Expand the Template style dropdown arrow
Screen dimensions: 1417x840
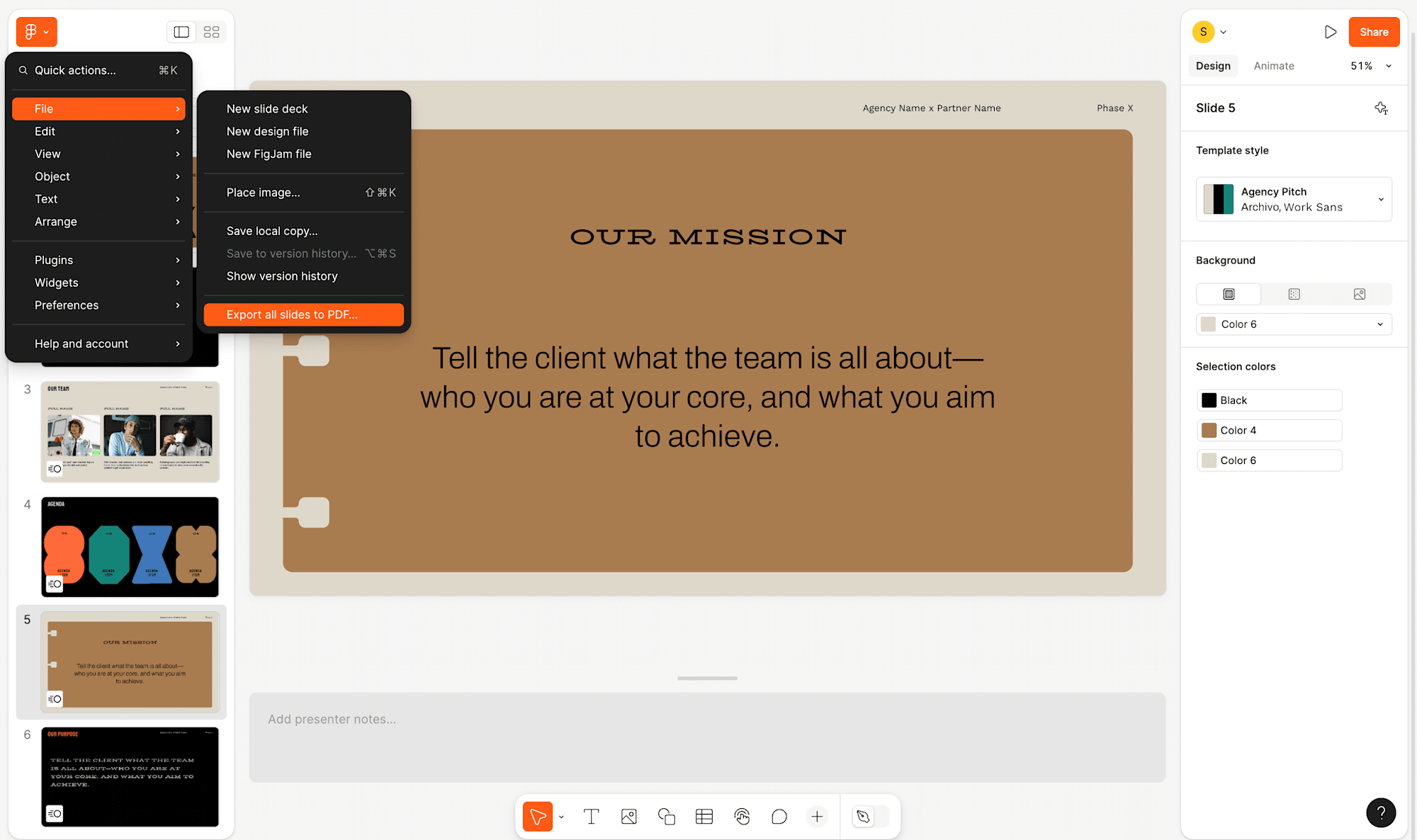point(1381,199)
